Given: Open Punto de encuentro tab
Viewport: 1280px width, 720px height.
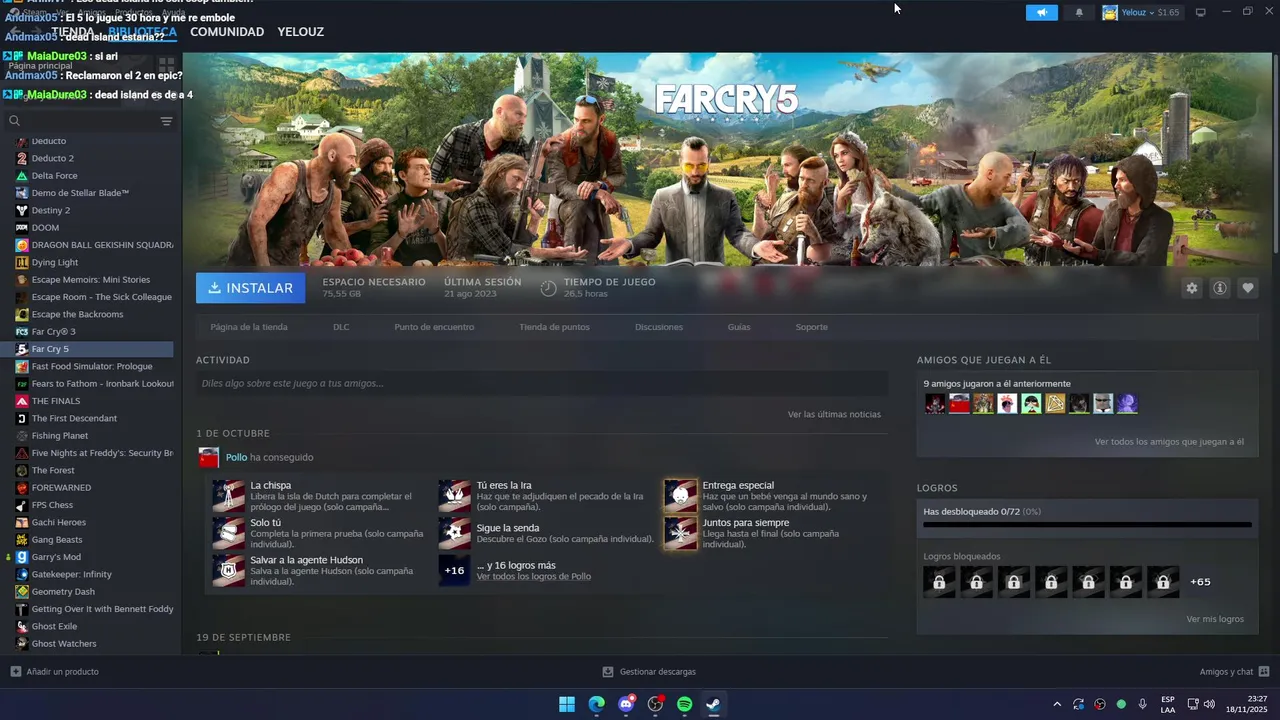Looking at the screenshot, I should pos(434,327).
